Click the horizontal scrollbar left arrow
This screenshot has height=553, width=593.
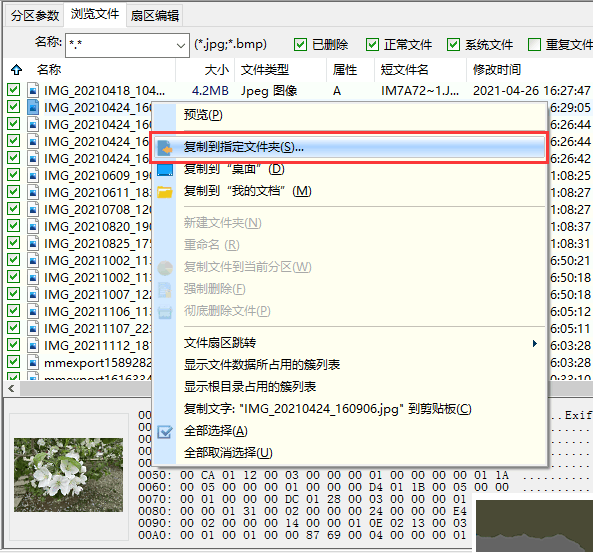coord(11,388)
